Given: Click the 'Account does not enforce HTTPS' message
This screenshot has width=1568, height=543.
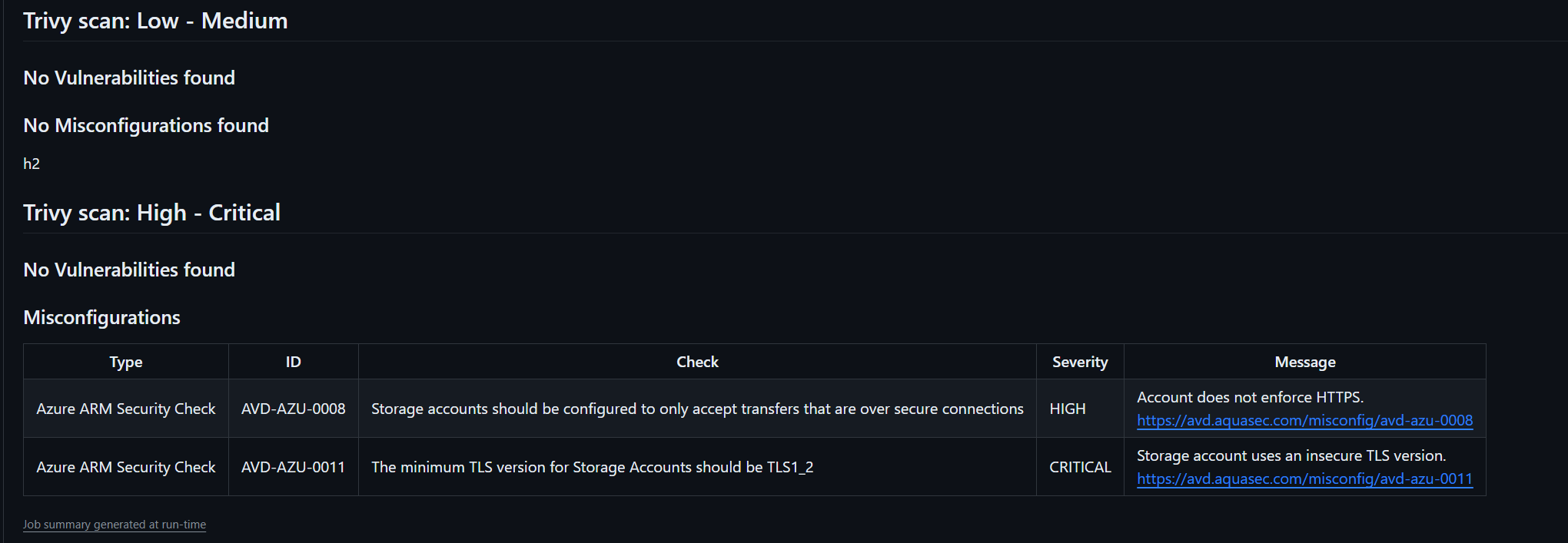Looking at the screenshot, I should [1250, 397].
